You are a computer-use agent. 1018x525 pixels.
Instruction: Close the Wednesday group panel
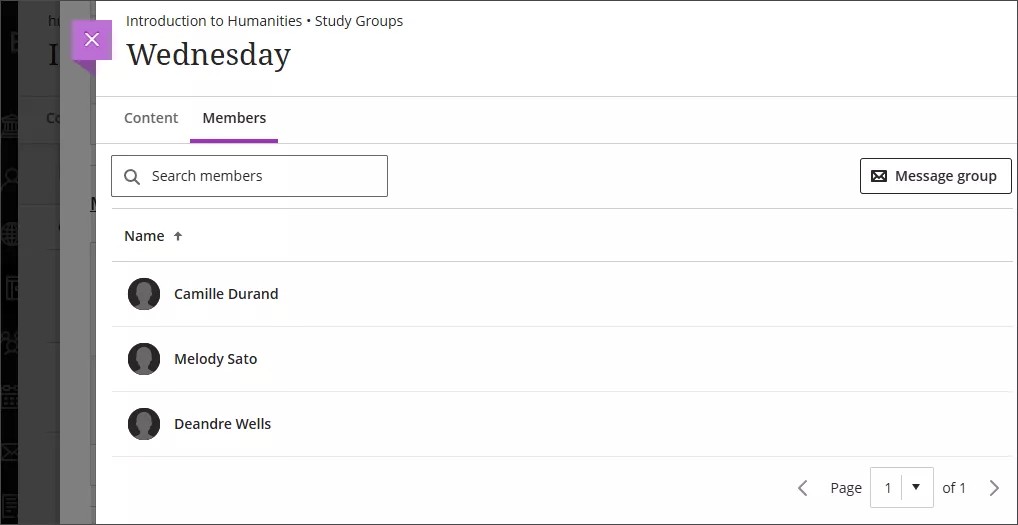(x=92, y=40)
